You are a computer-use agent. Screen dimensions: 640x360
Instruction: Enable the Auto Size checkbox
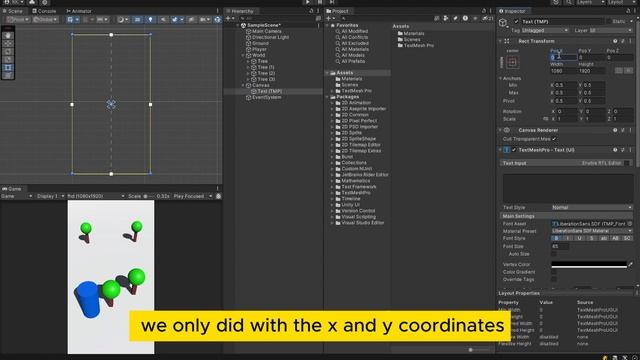(x=554, y=254)
